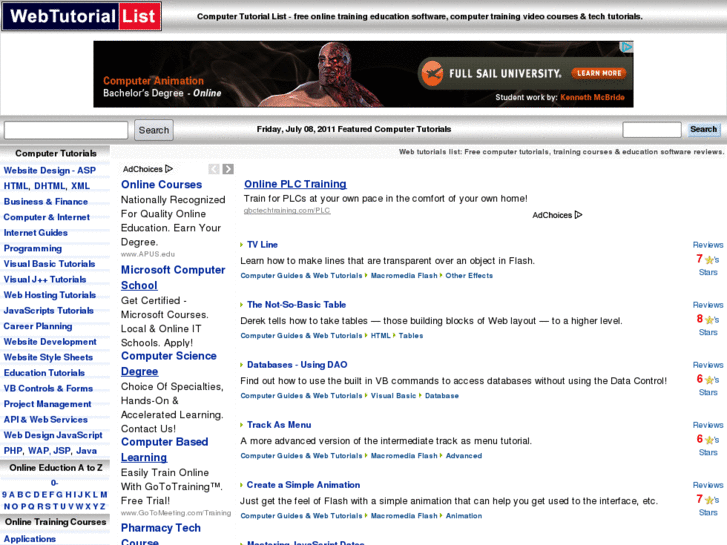Open the Track As Menu tutorial
Screen dimensions: 727x545
[279, 425]
